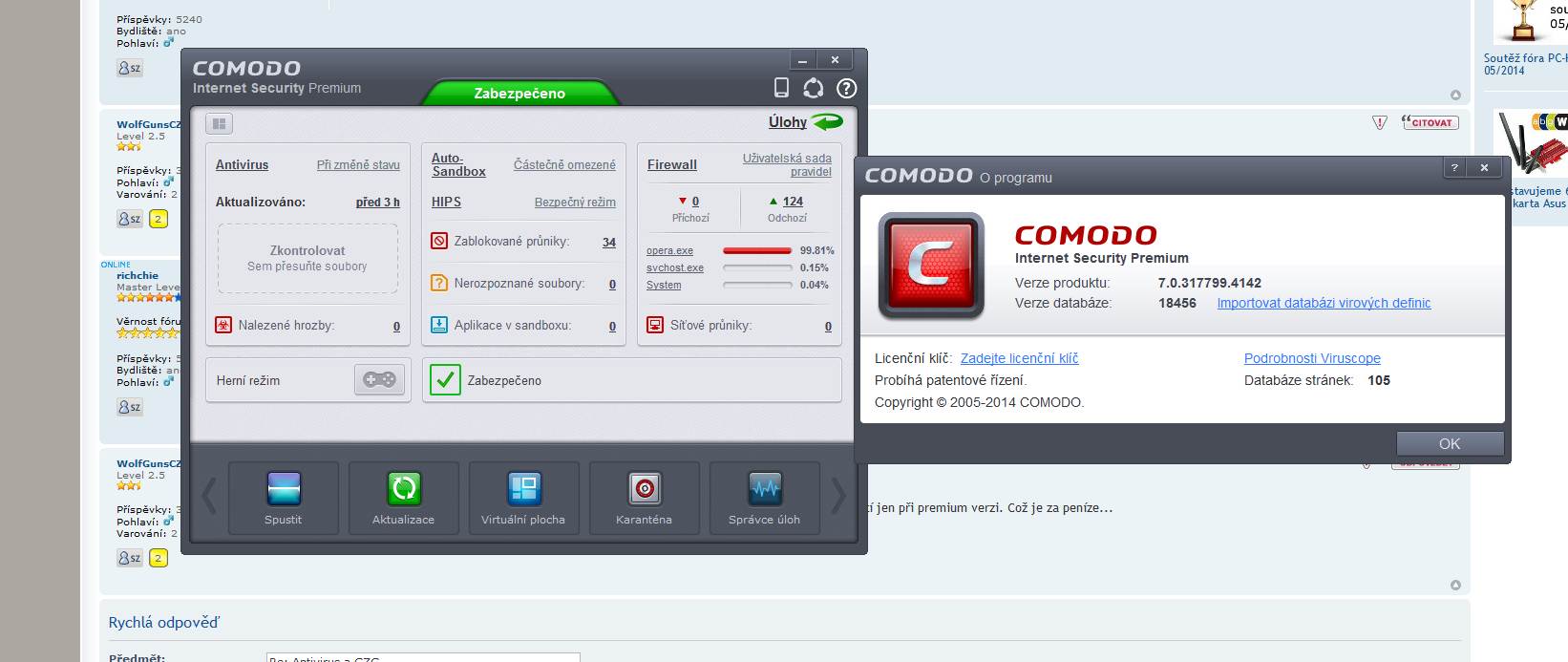Click the Zkontrolovat drop-files scan area
Screen dimensions: 1568x662
pos(307,258)
